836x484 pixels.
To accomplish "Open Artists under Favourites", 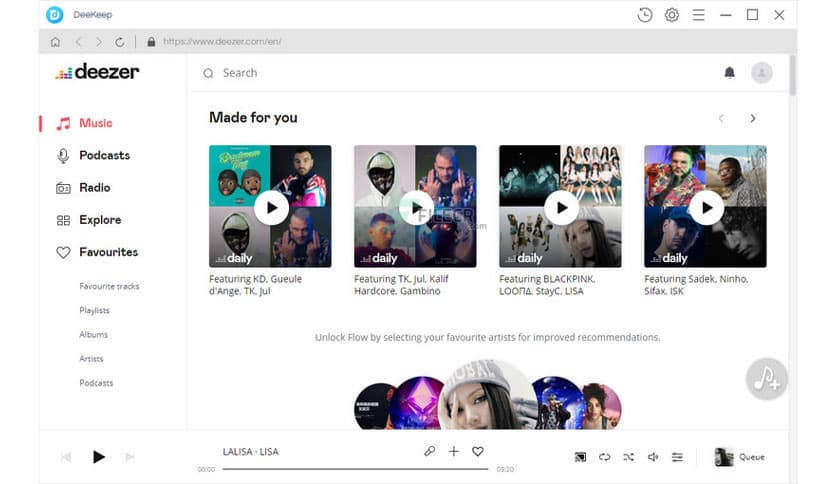I will pyautogui.click(x=91, y=359).
